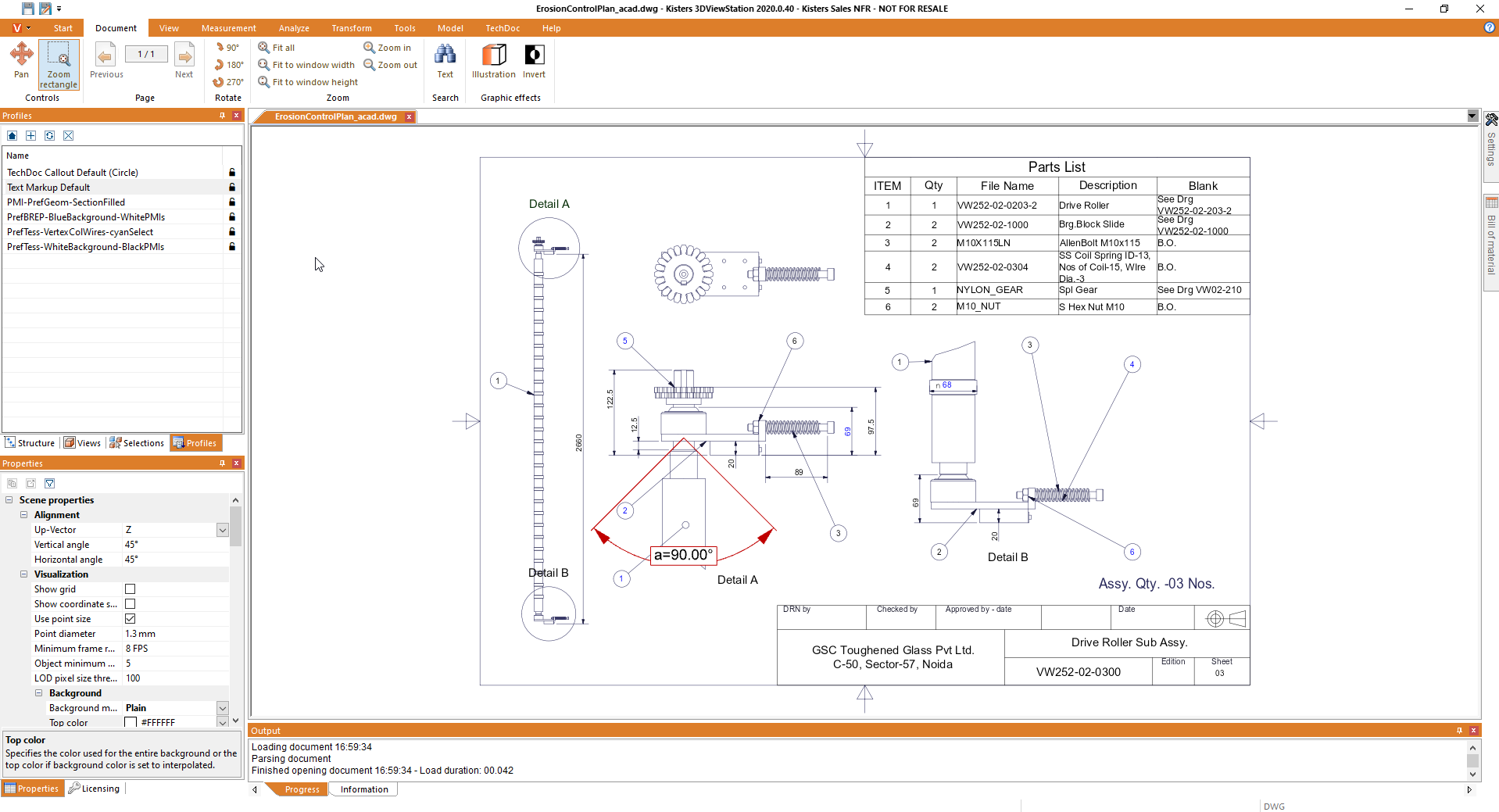
Task: Open the Up-Vector dropdown
Action: pos(222,531)
